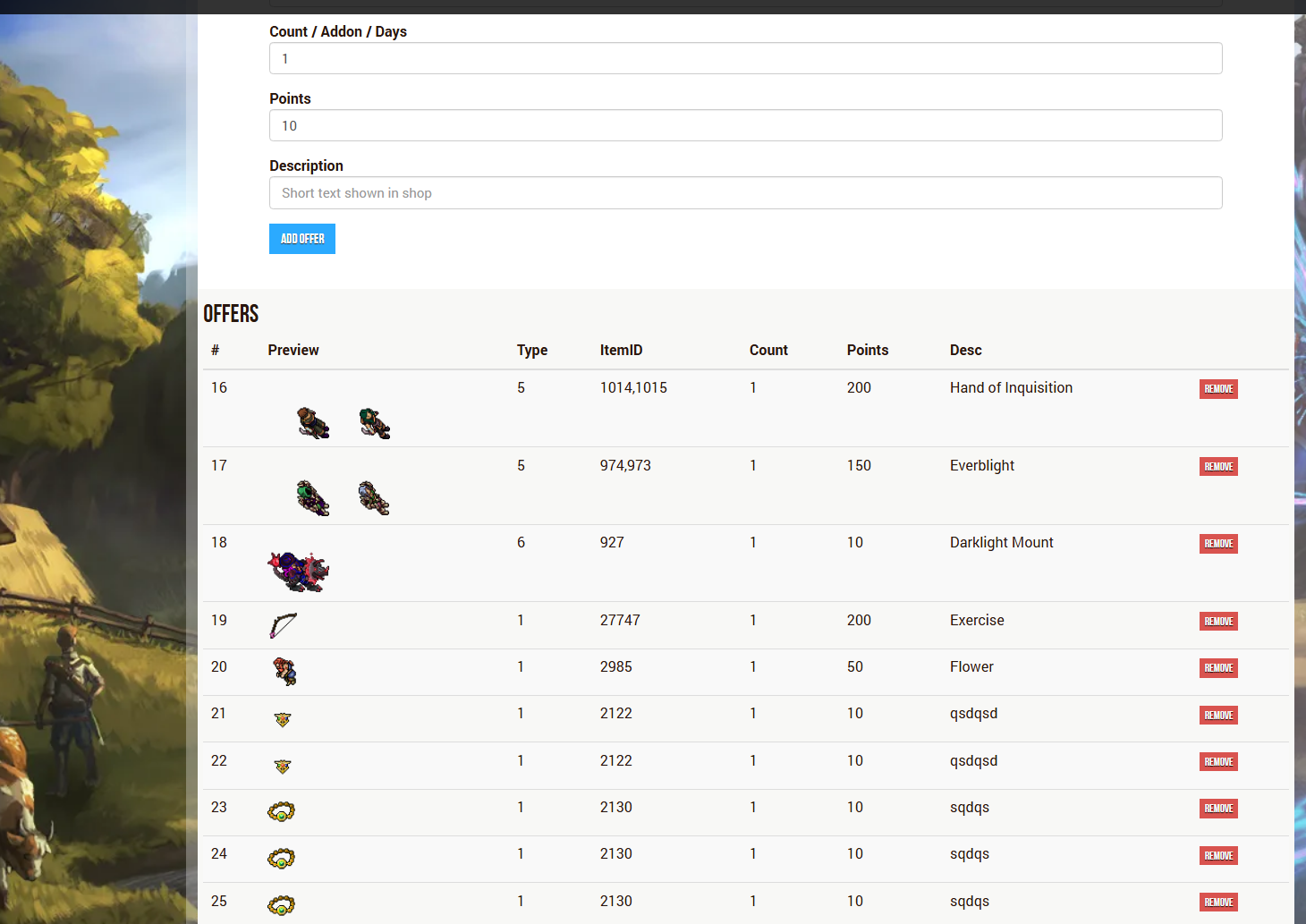Click the OFFERS section heading
The height and width of the screenshot is (924, 1306).
(231, 314)
